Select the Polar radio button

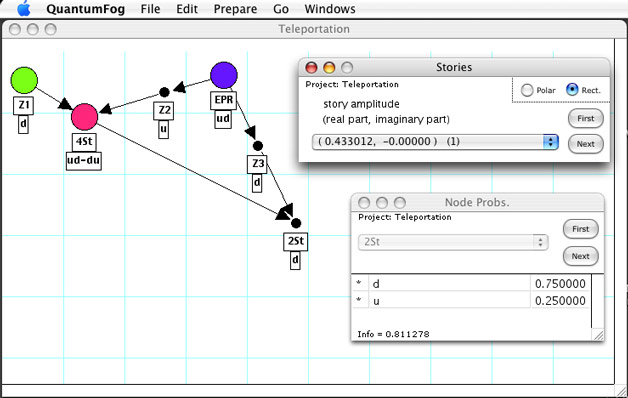tap(527, 90)
